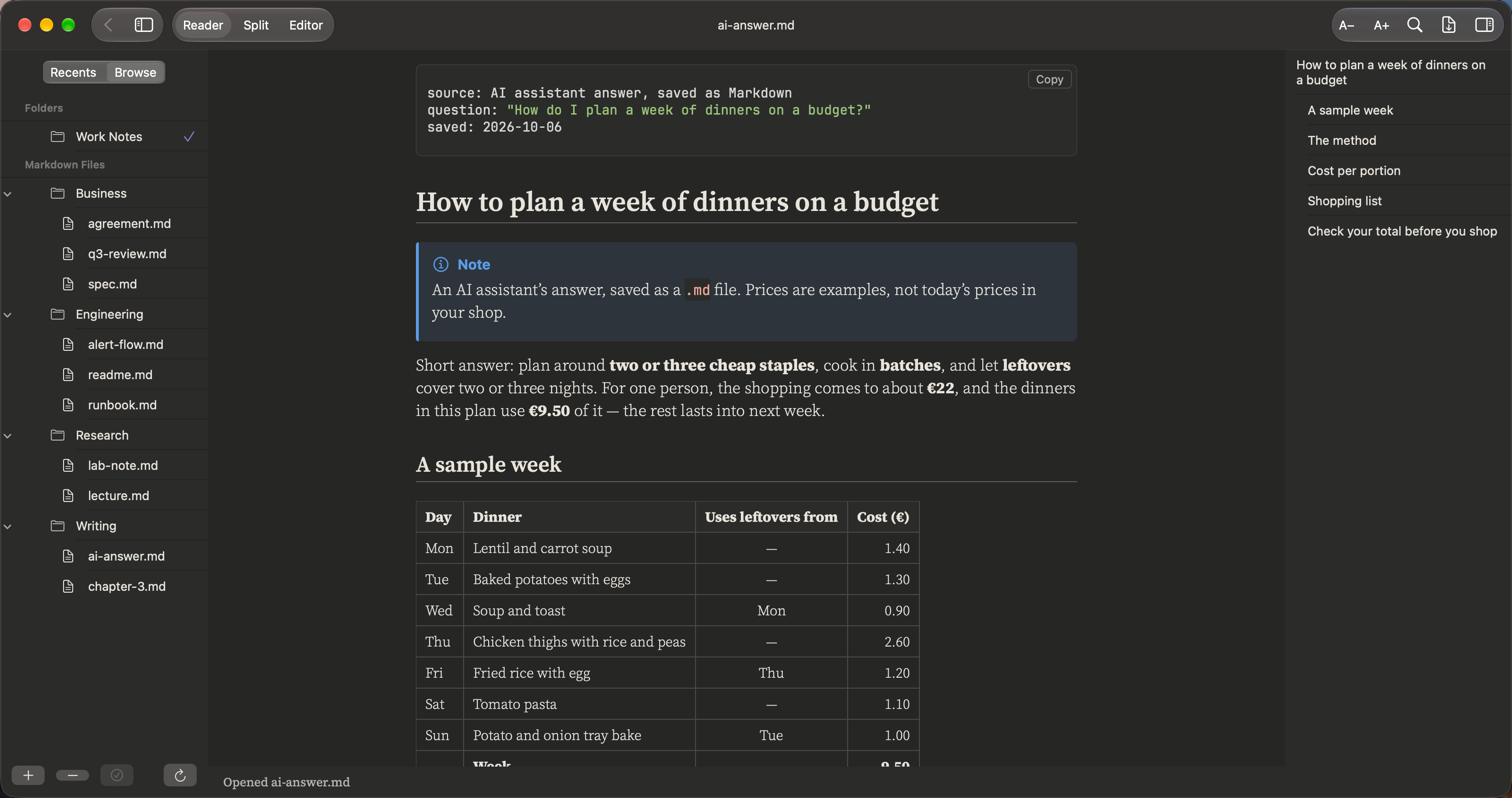Switch to Reader mode
1512x798 pixels.
(x=203, y=25)
